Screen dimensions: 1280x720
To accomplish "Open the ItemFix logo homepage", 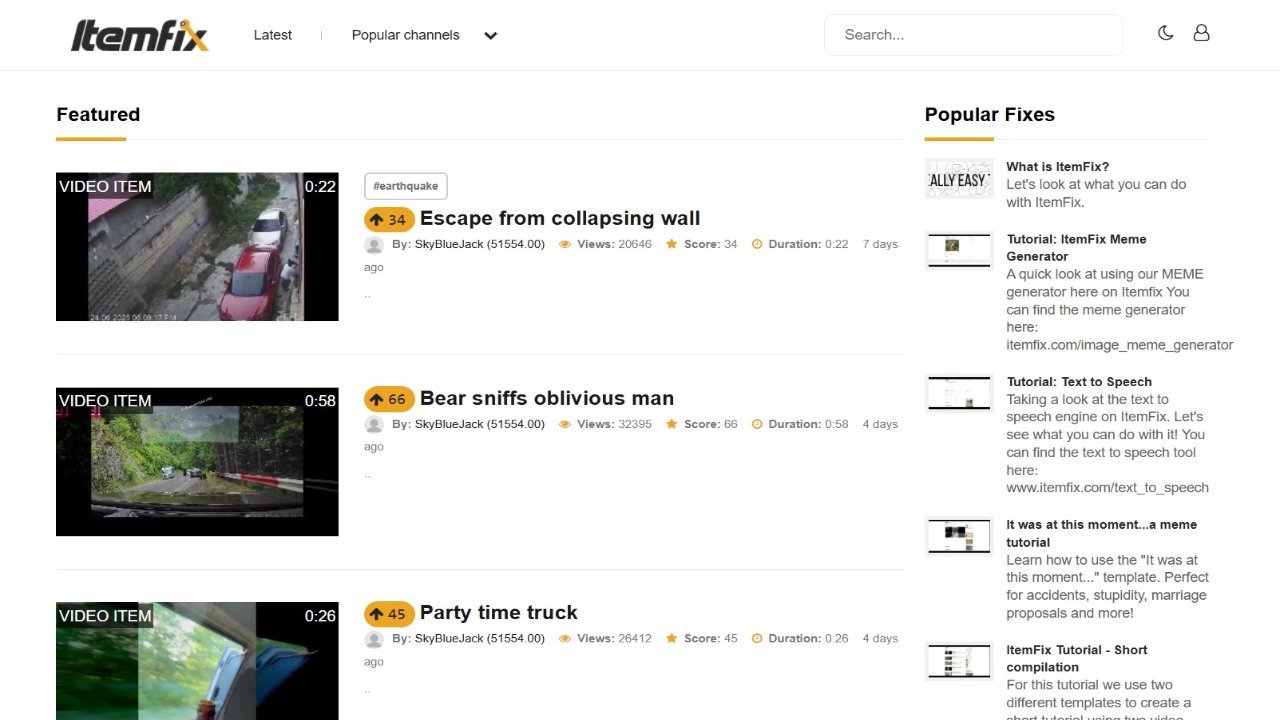I will point(140,35).
